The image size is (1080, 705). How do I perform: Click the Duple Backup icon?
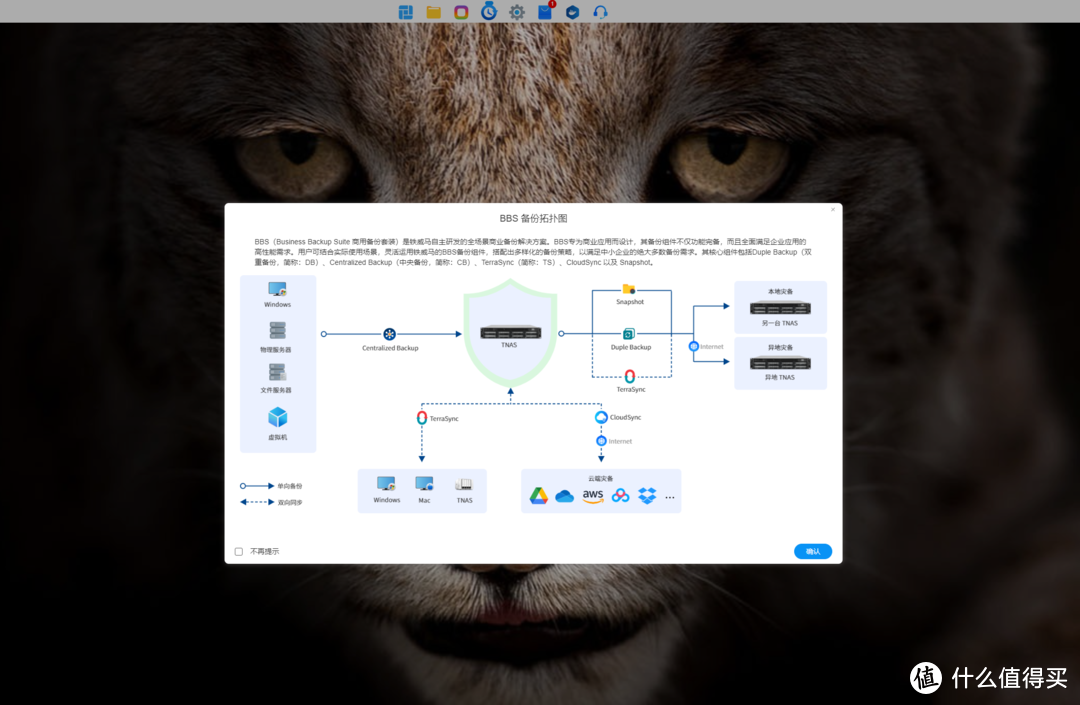tap(630, 334)
